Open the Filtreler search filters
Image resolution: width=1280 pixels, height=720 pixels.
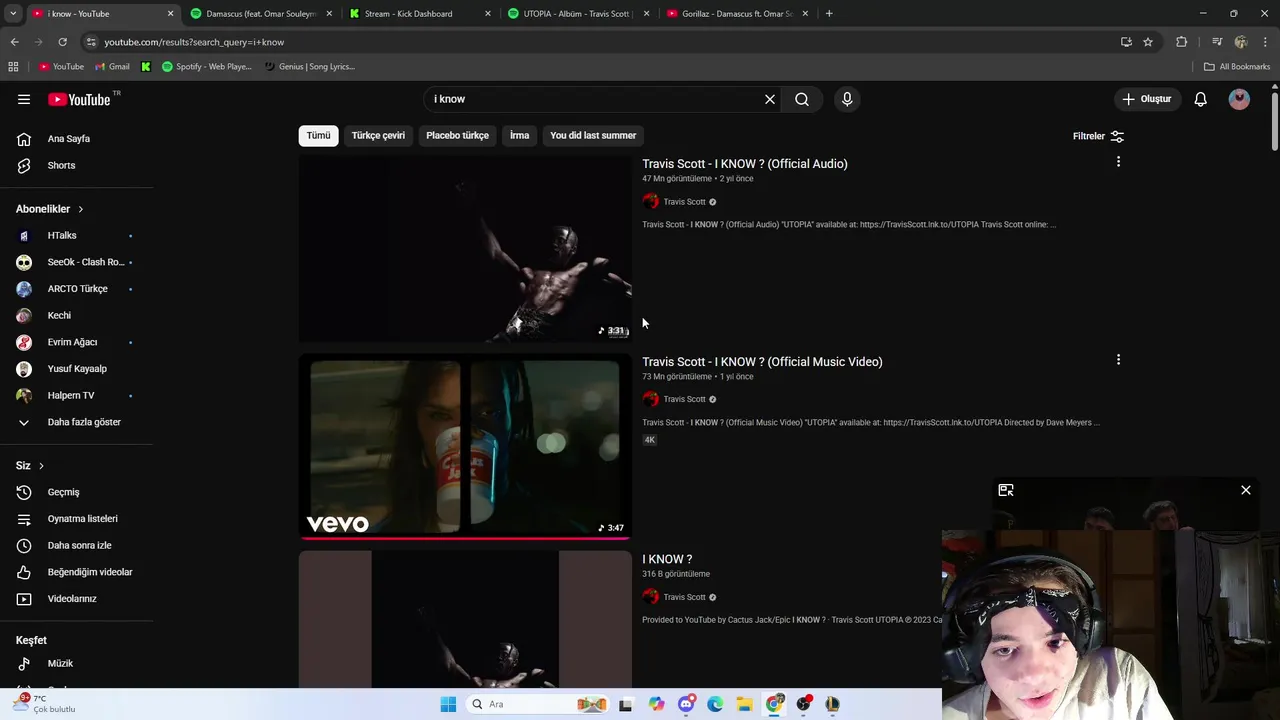pyautogui.click(x=1098, y=136)
